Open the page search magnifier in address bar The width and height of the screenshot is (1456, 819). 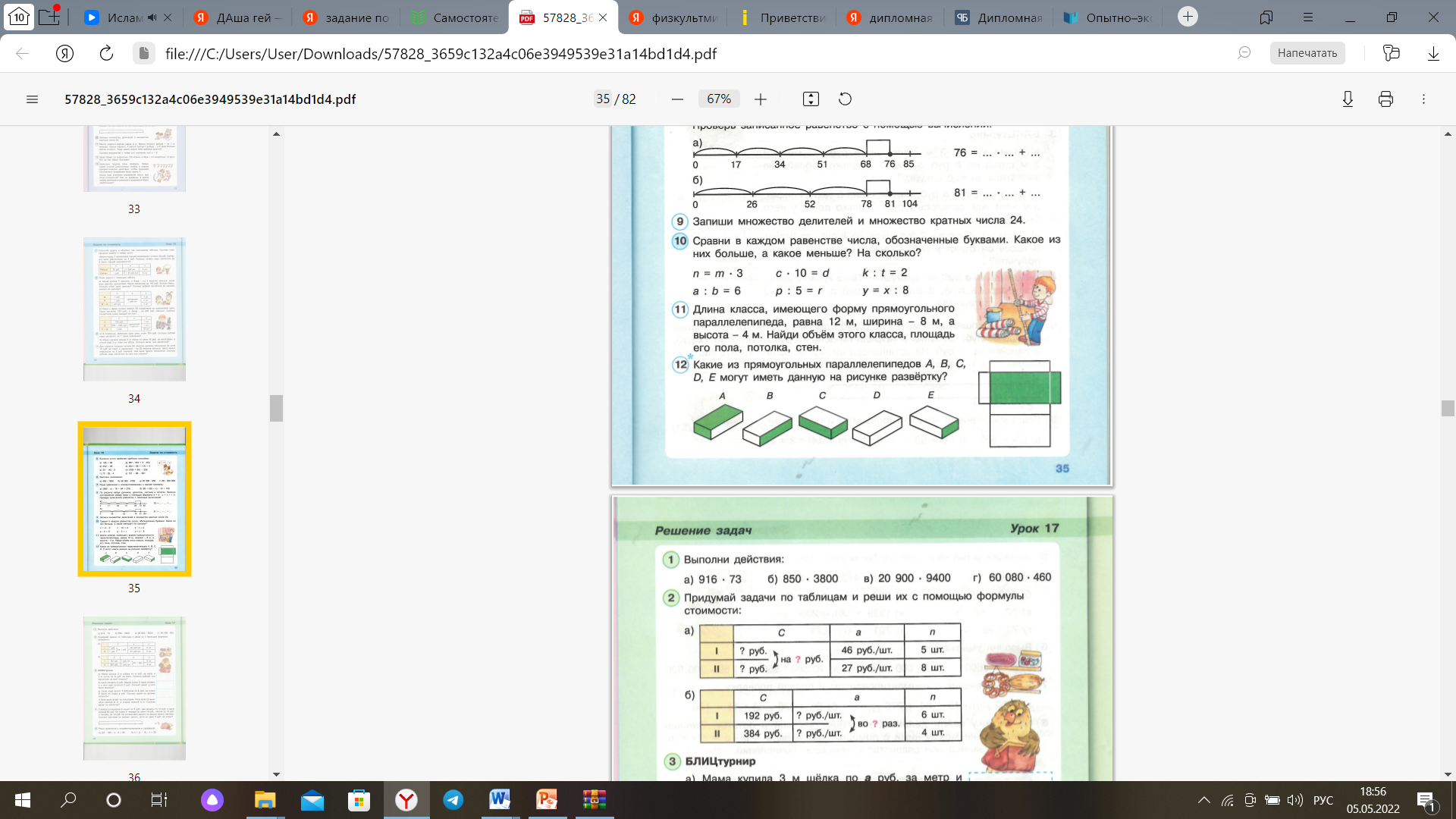coord(1244,53)
